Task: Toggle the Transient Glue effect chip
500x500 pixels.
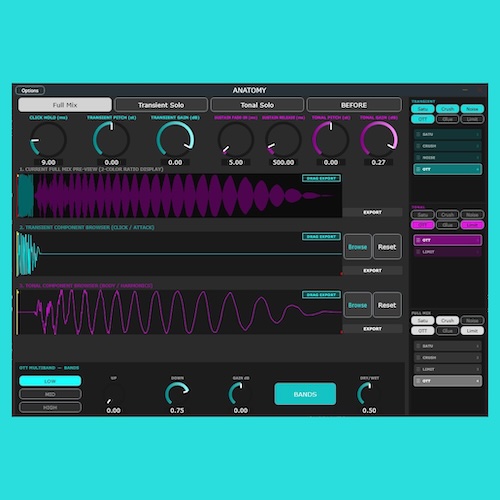Action: point(447,119)
